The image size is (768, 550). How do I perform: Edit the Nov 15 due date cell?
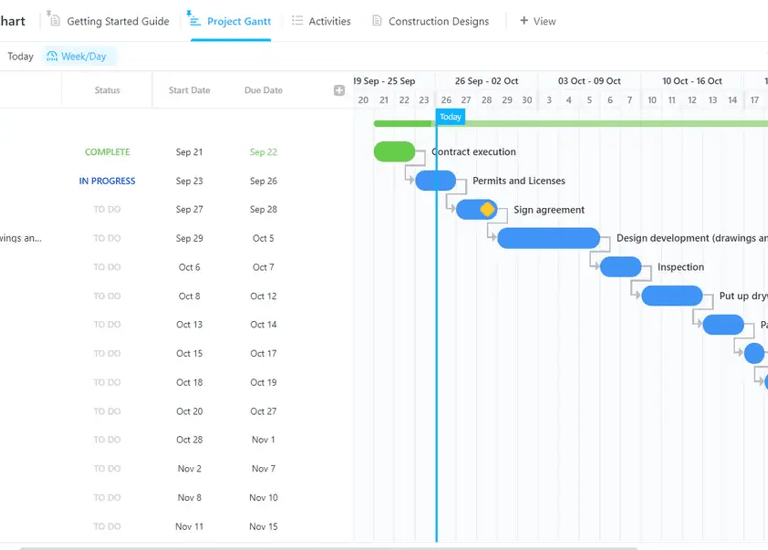coord(264,526)
